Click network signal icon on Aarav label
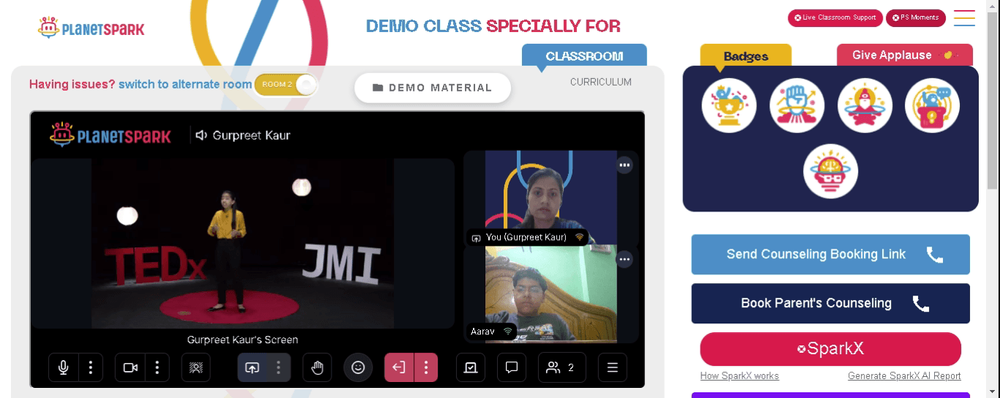This screenshot has height=398, width=1000. [508, 331]
